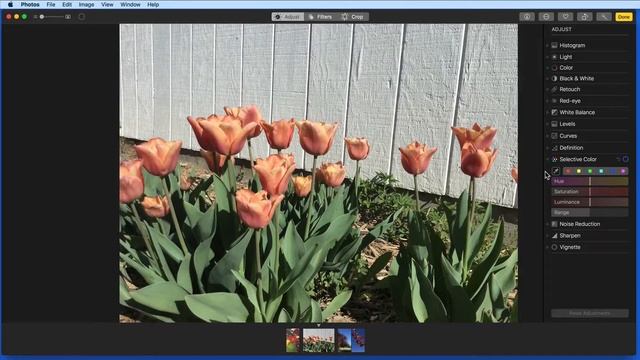Screen dimensions: 640x360
Task: Select the yellow selective color swatch
Action: pos(579,171)
